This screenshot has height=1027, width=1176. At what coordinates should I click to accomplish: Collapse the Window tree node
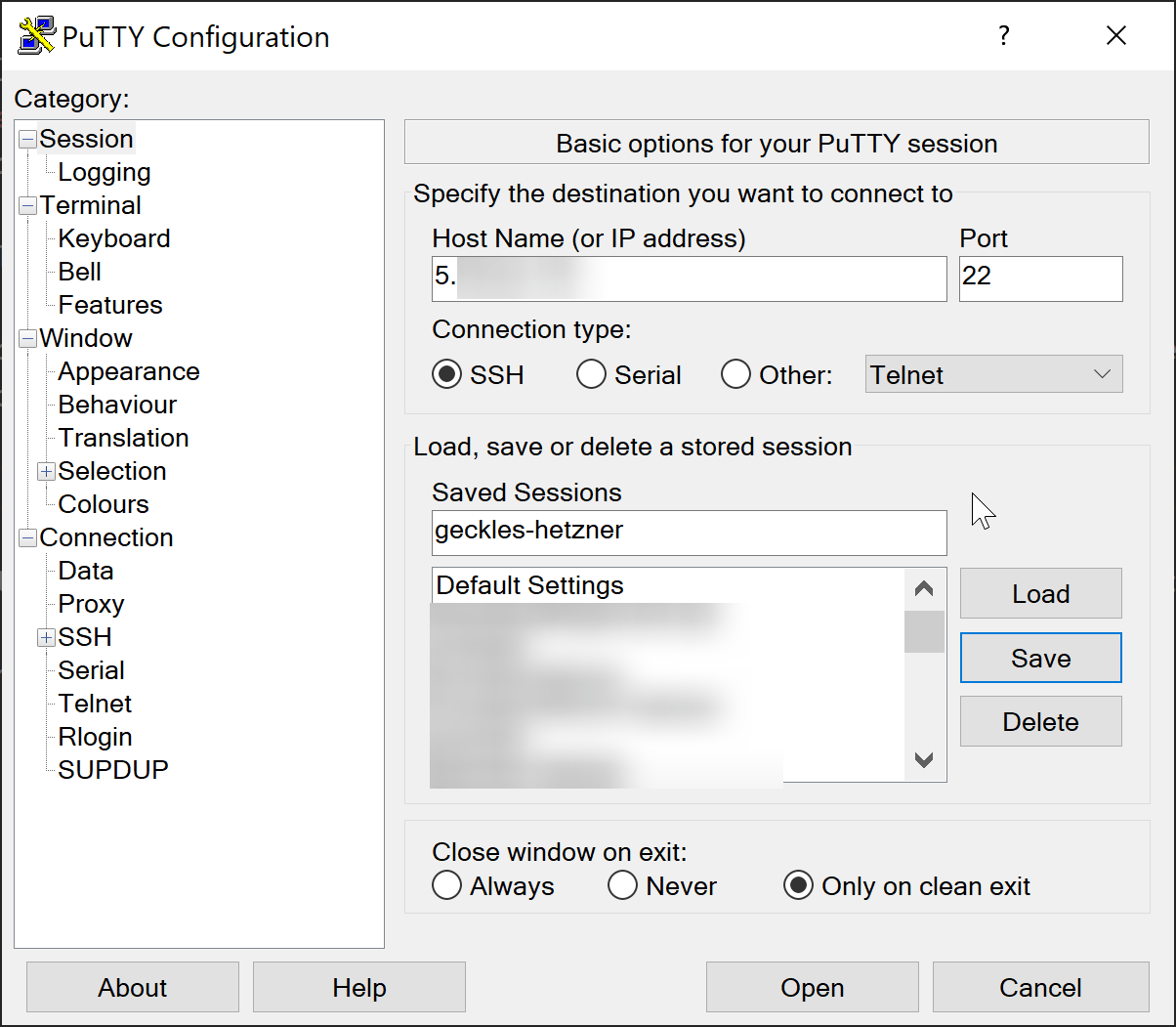[x=27, y=338]
